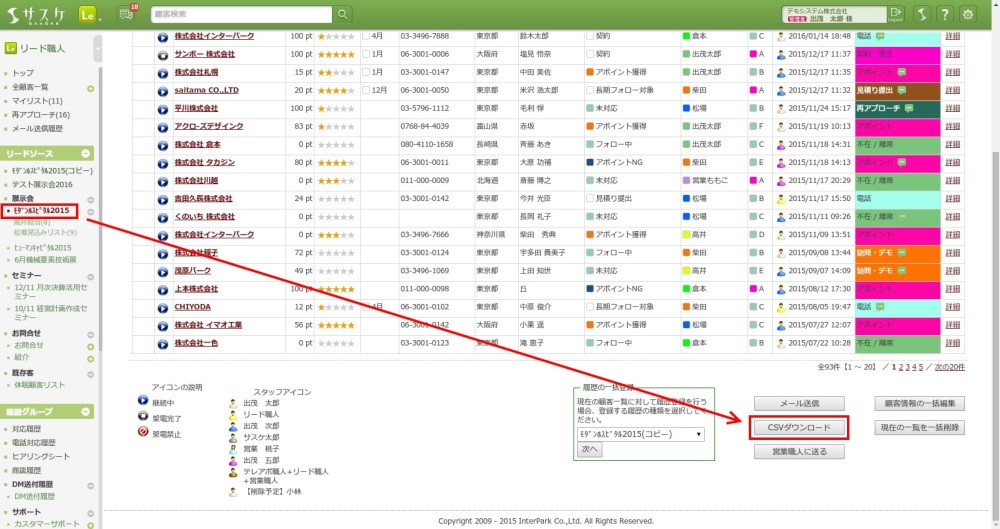Open the settings gear icon
The height and width of the screenshot is (529, 1000).
point(968,14)
